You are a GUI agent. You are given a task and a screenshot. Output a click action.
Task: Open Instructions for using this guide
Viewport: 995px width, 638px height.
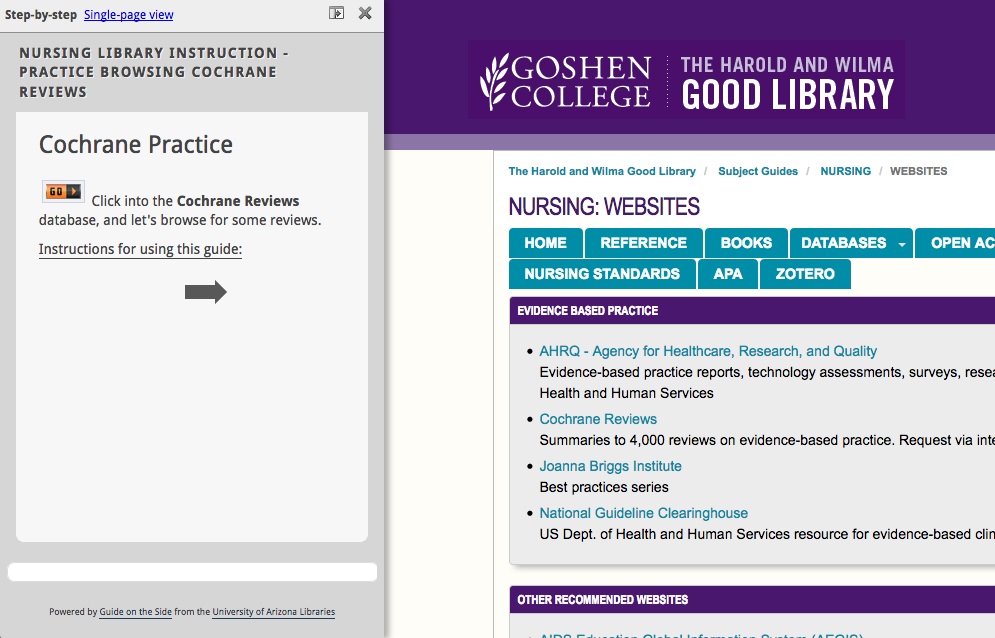click(x=138, y=249)
